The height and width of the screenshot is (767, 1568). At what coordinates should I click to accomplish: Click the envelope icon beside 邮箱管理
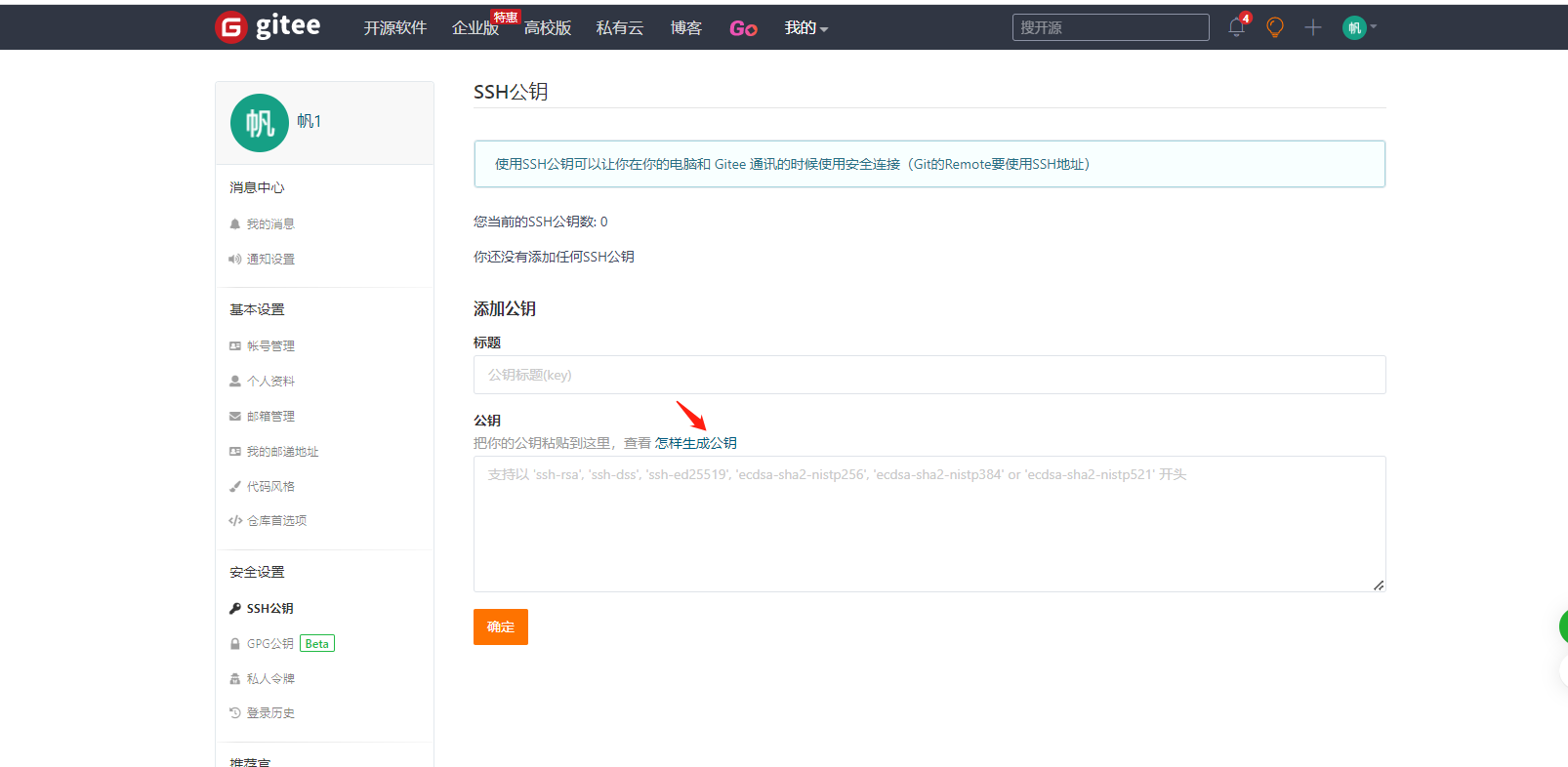tap(235, 417)
